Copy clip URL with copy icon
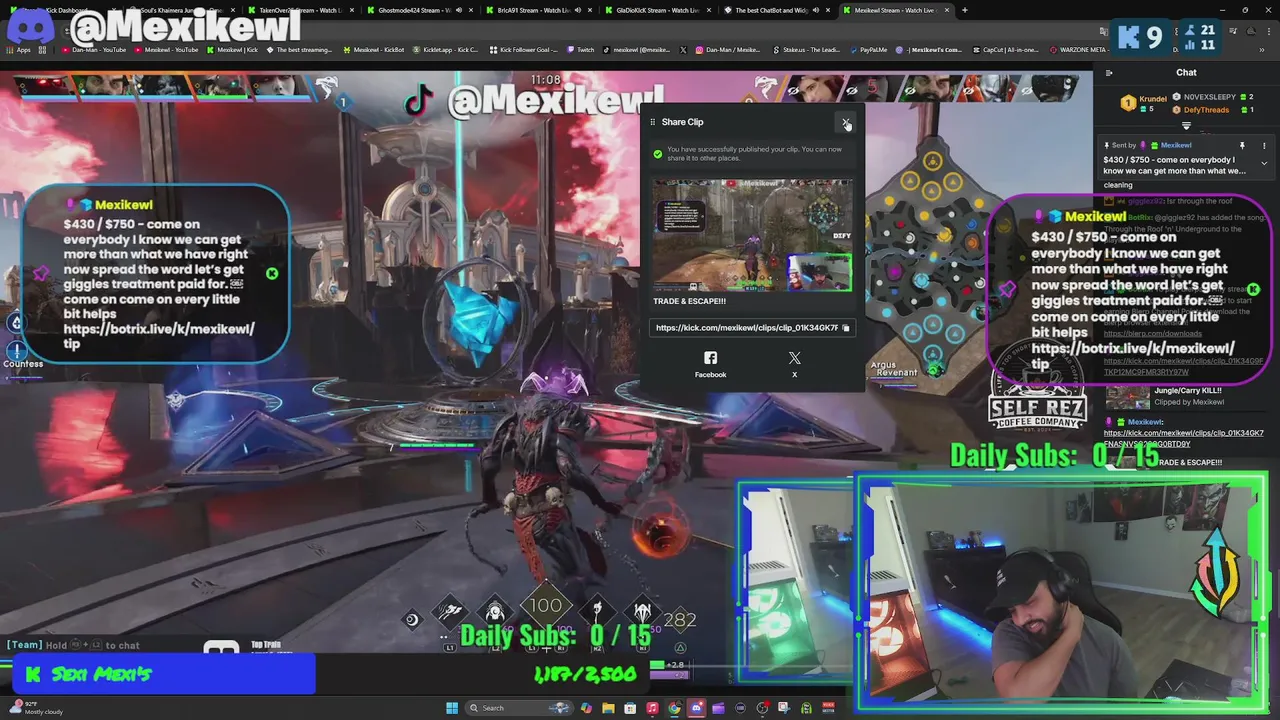Viewport: 1280px width, 720px height. (x=846, y=328)
